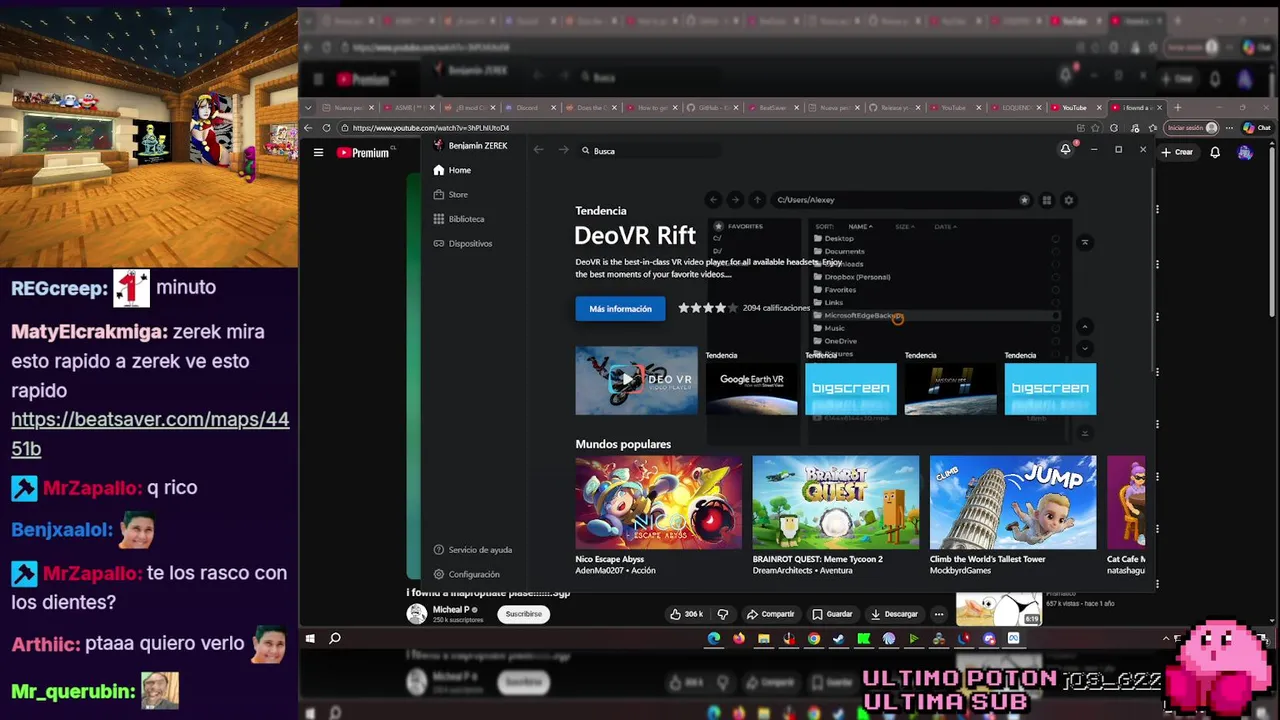Image resolution: width=1280 pixels, height=720 pixels.
Task: Switch the file browser to grid view
Action: 1047,200
